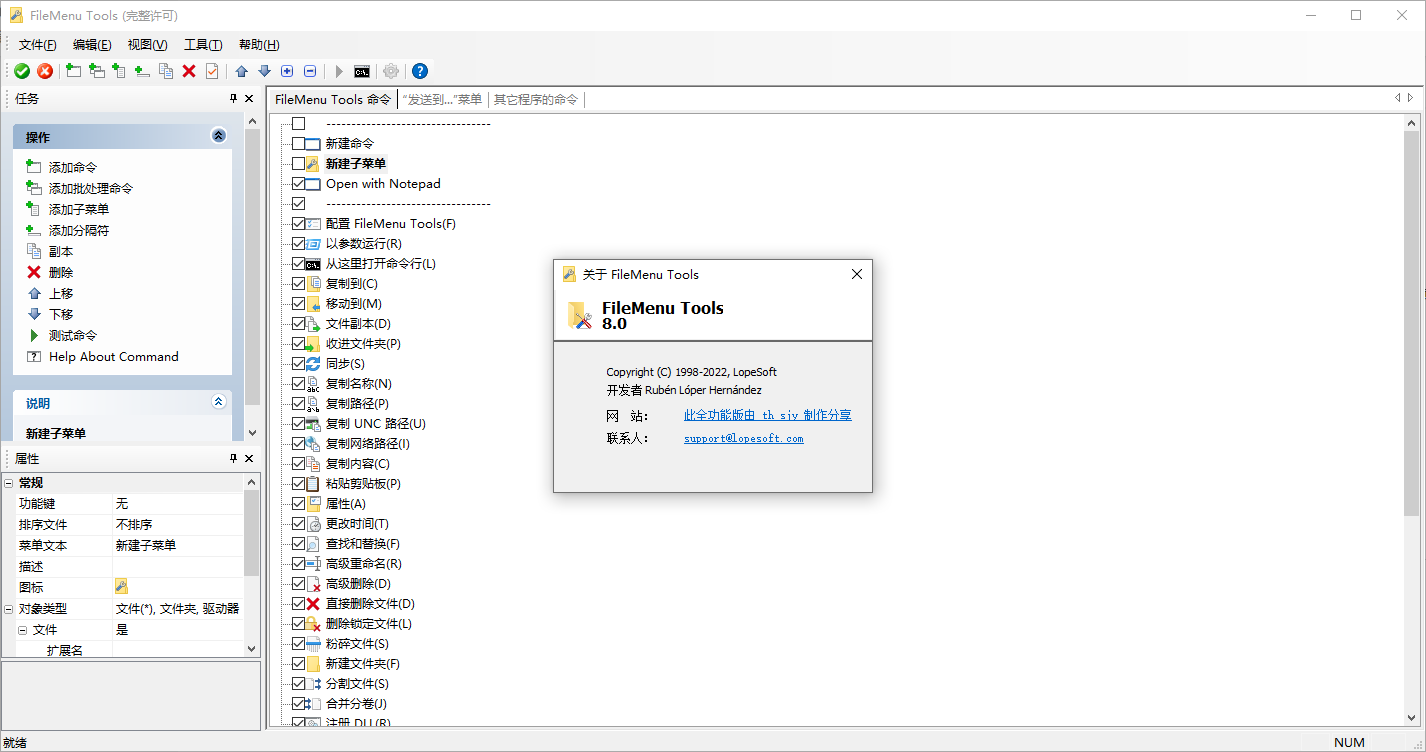Click 副本 in the 操作 panel
This screenshot has height=752, width=1426.
tap(61, 251)
